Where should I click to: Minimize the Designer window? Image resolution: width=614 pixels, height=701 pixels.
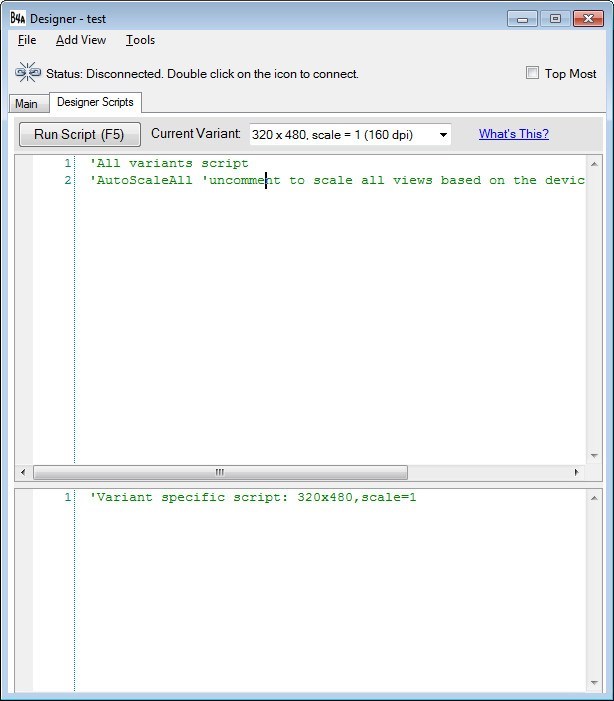click(x=522, y=19)
